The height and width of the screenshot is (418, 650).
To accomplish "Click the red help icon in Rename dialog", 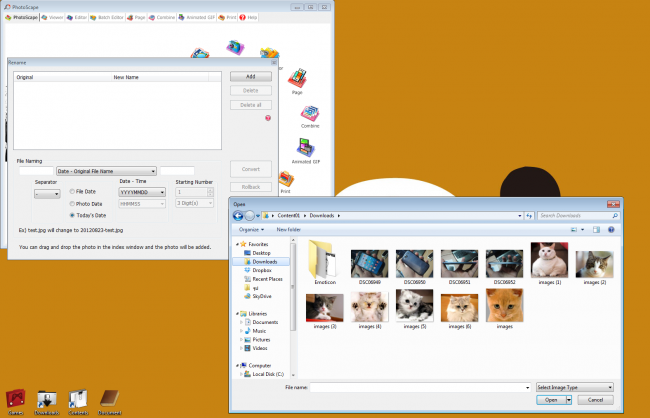I will click(268, 118).
